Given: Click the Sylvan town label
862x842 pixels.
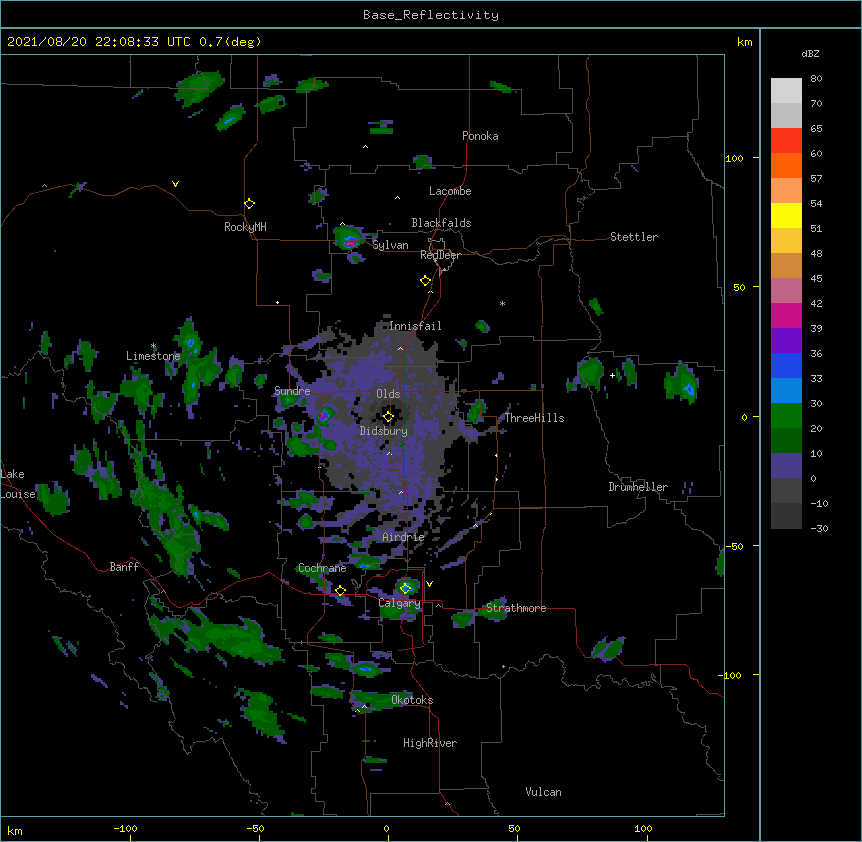Looking at the screenshot, I should coord(390,245).
